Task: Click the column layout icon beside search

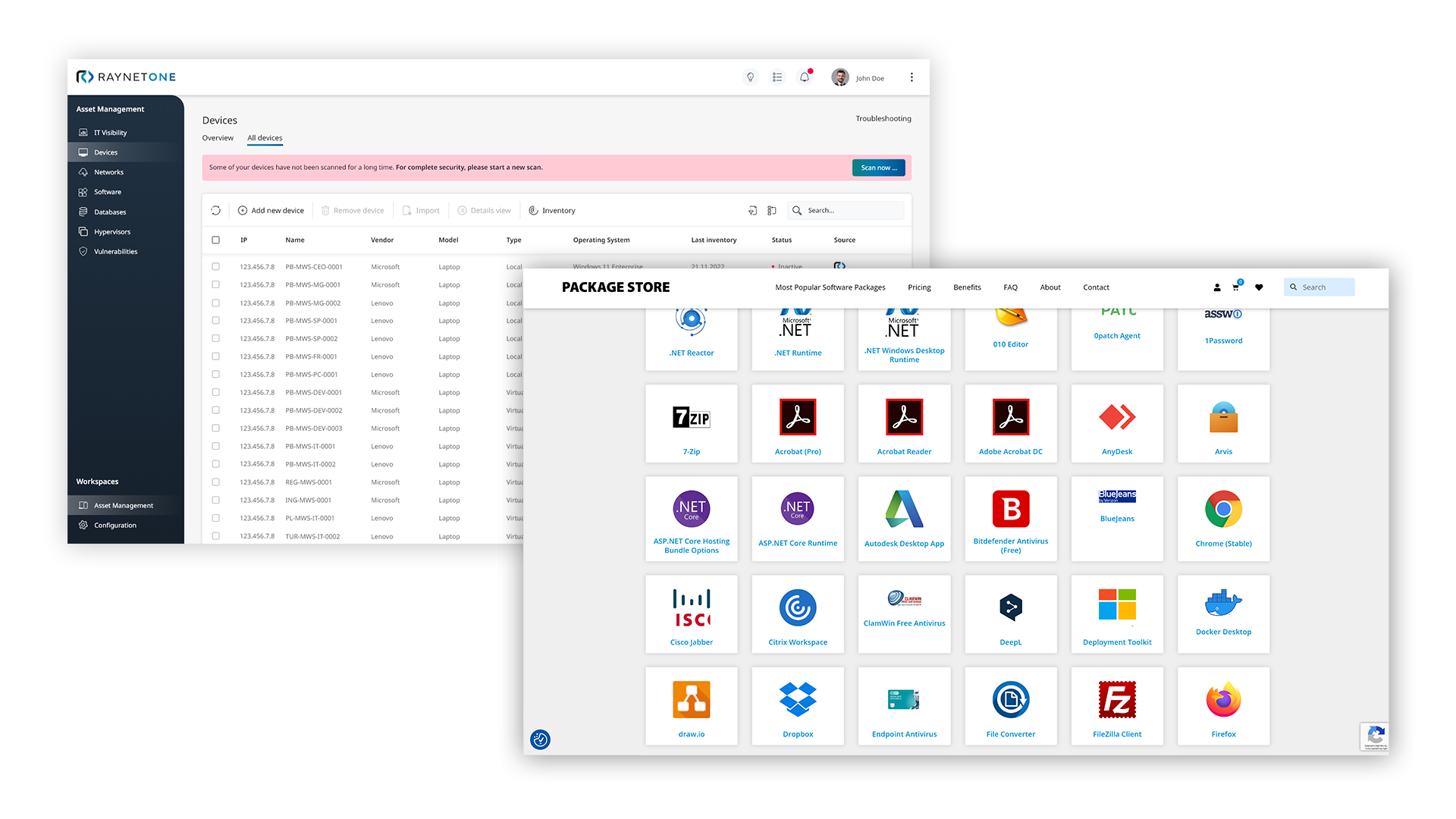Action: 772,211
